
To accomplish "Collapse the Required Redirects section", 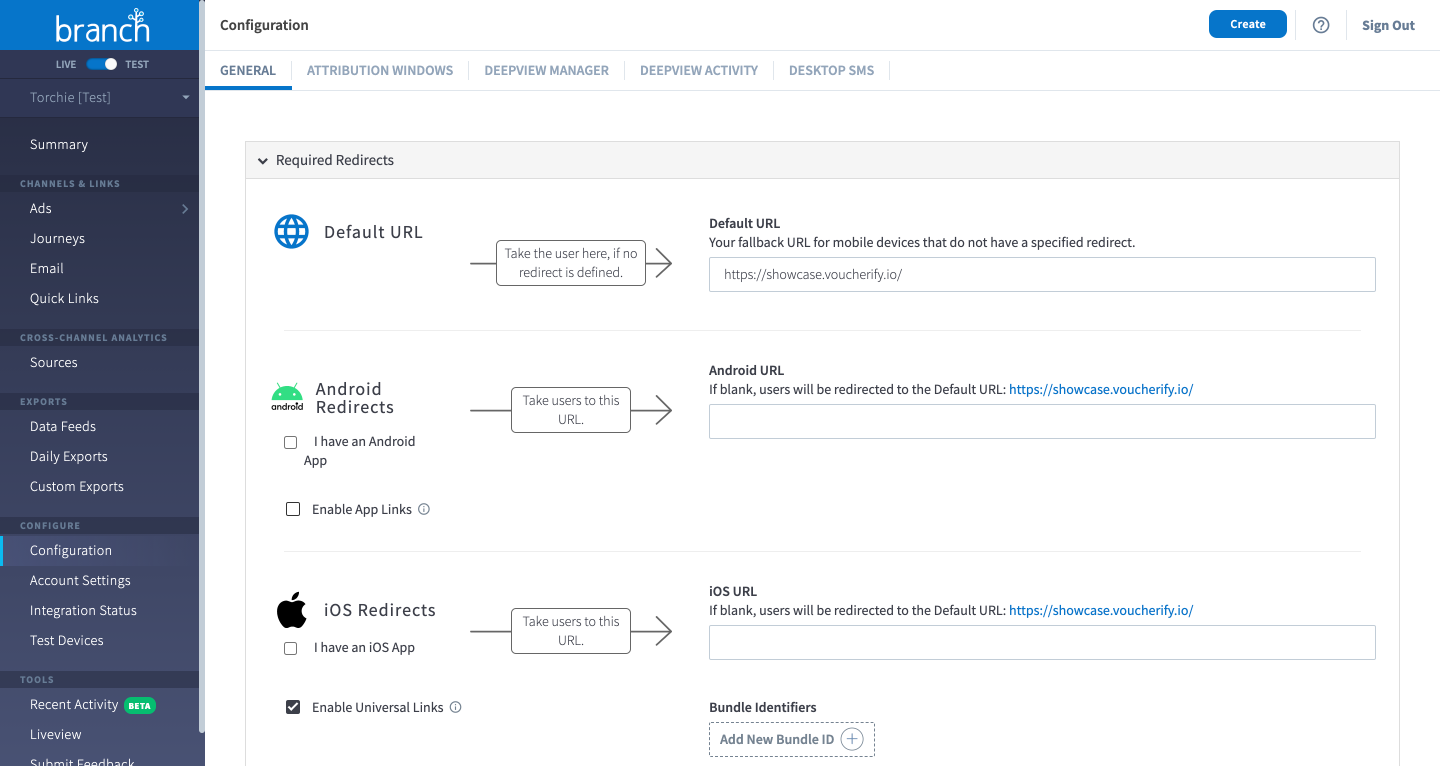I will pyautogui.click(x=263, y=160).
